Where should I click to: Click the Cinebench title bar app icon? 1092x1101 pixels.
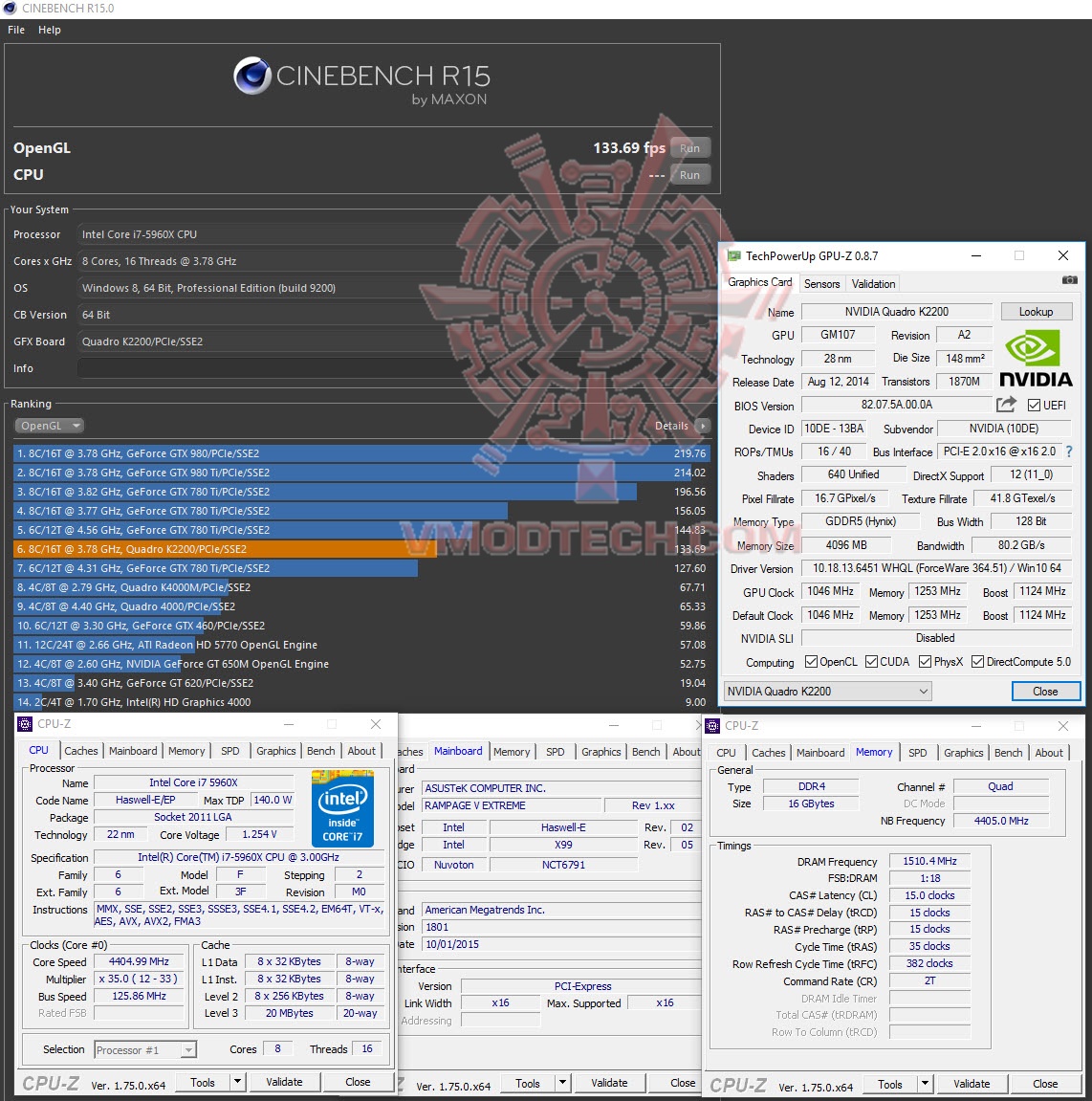tap(10, 9)
